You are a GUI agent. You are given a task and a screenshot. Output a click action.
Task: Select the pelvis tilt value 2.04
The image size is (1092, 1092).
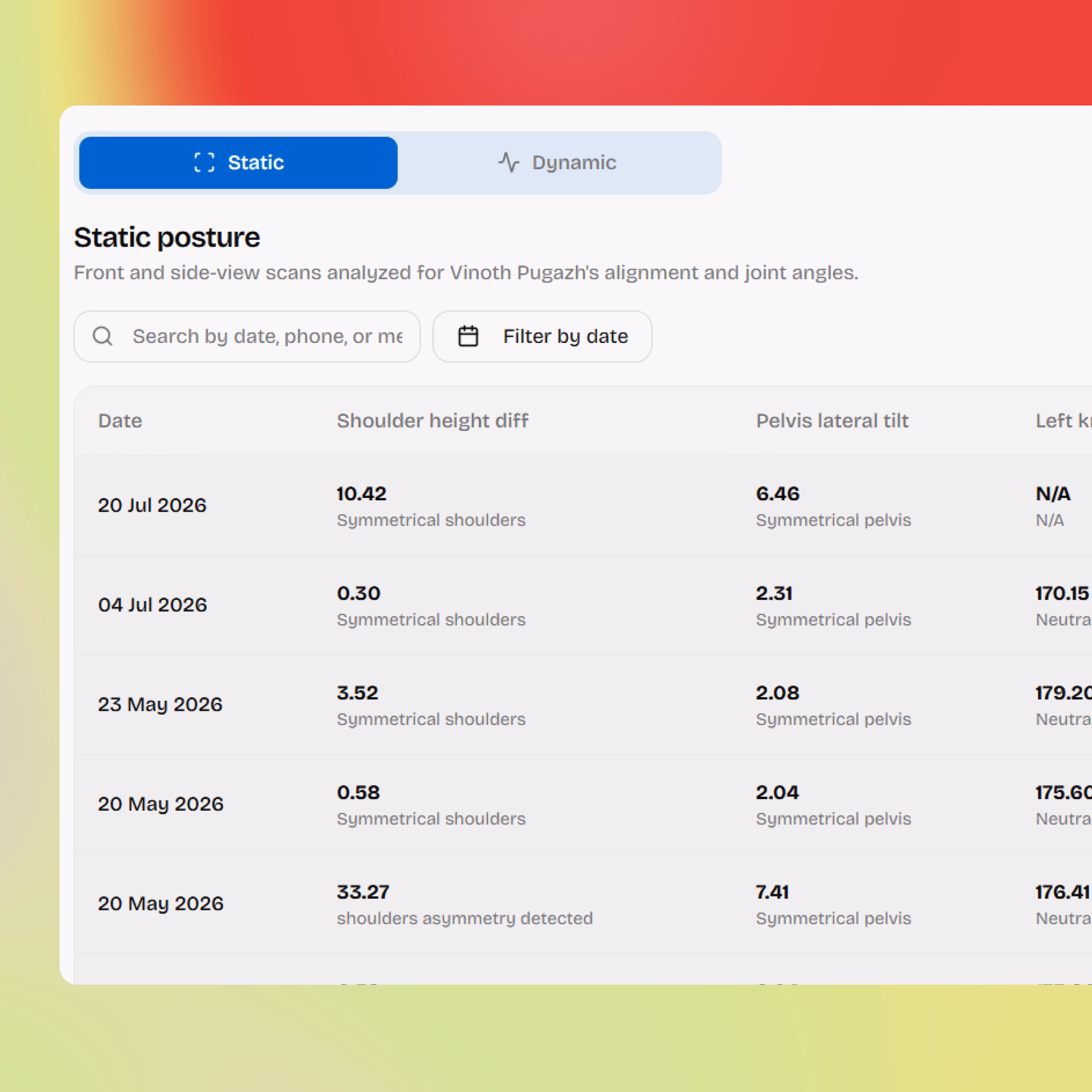pos(777,792)
